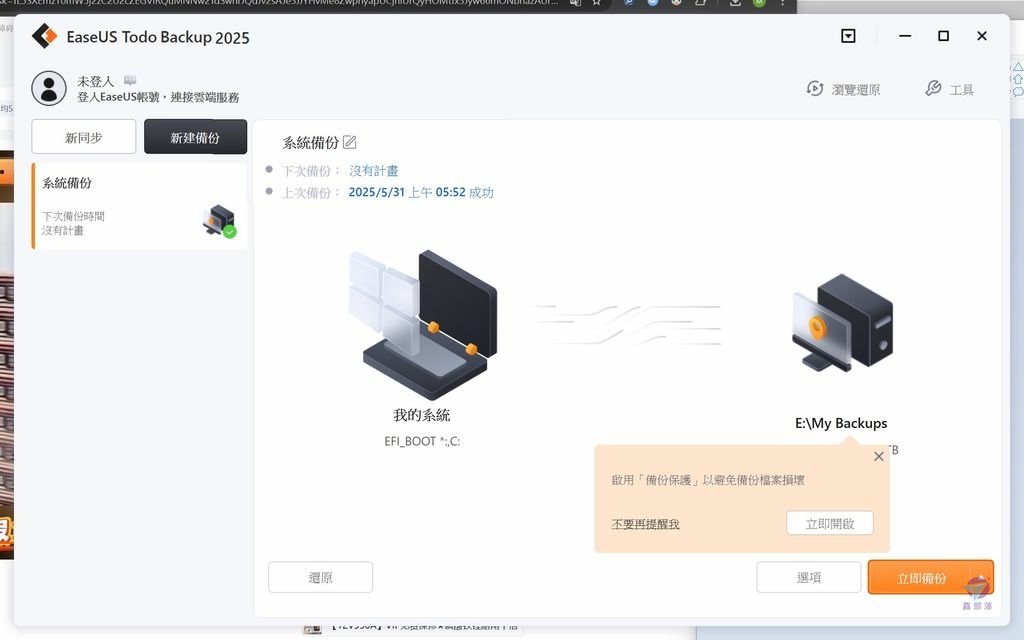Open Chrome's three-dot menu
1024x640 pixels.
pyautogui.click(x=783, y=6)
